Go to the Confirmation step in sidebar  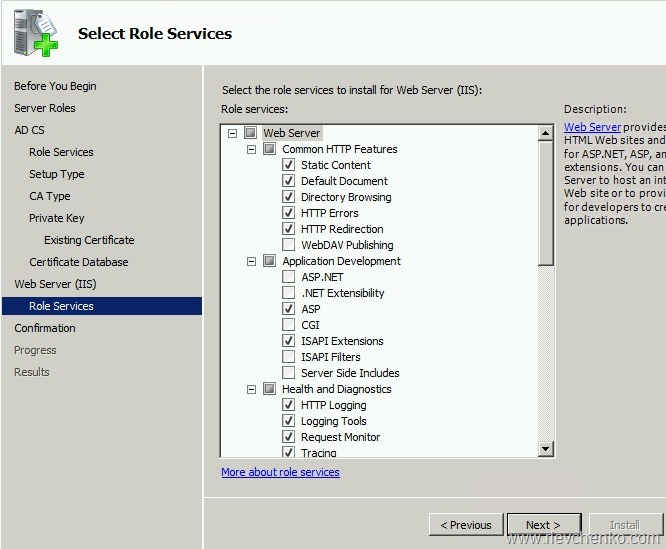click(45, 328)
